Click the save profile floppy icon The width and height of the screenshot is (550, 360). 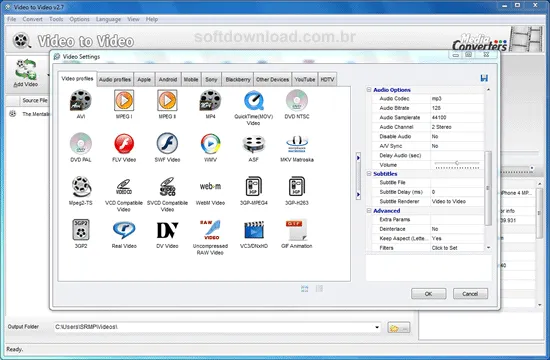pos(484,78)
